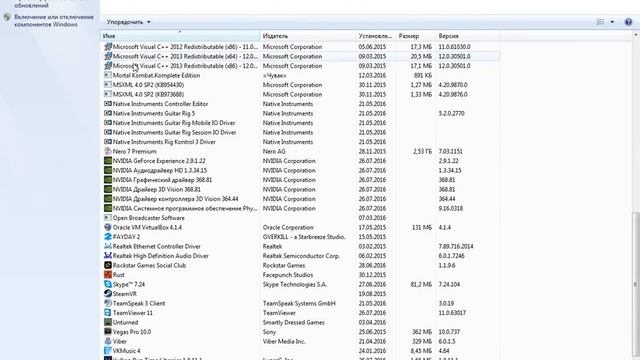
Task: Click the TeamViewer 11 icon
Action: (x=108, y=313)
